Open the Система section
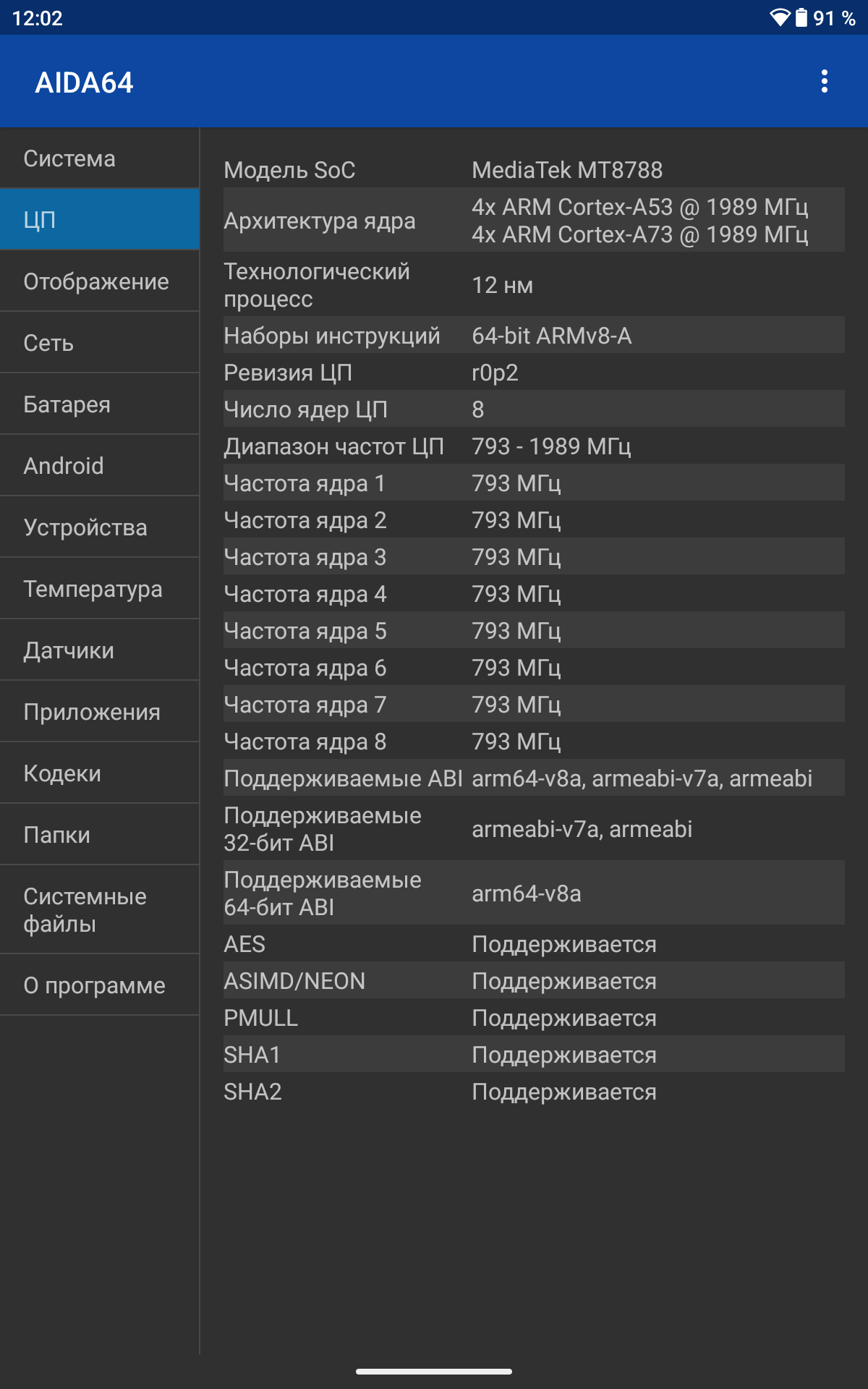 pyautogui.click(x=100, y=158)
